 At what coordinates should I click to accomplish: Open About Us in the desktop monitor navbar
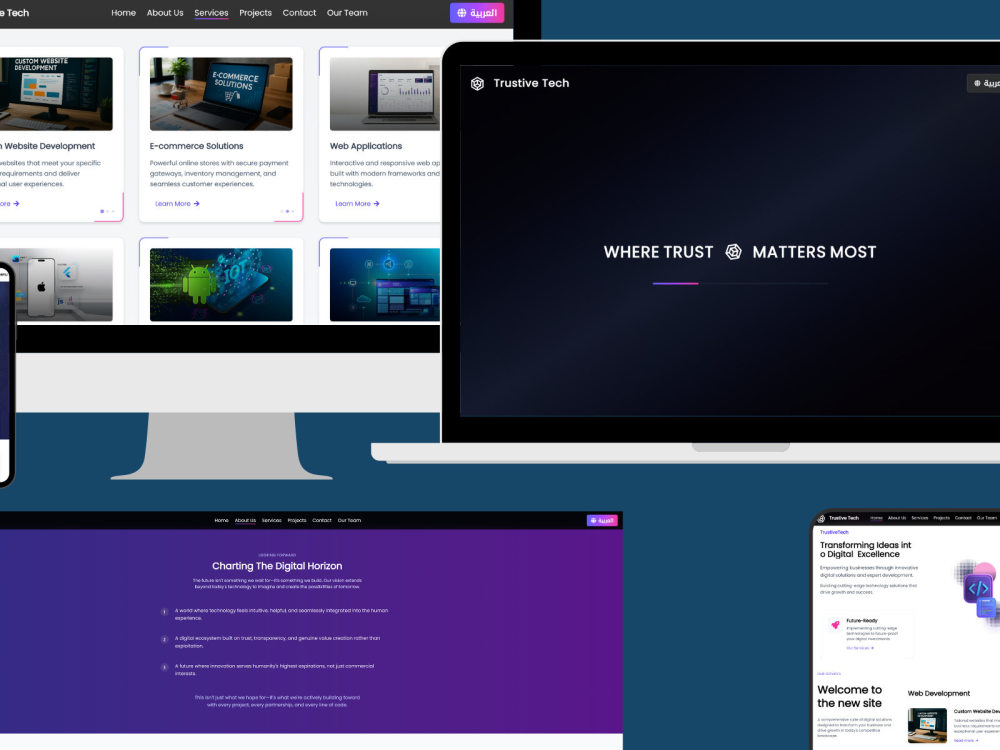click(x=165, y=13)
